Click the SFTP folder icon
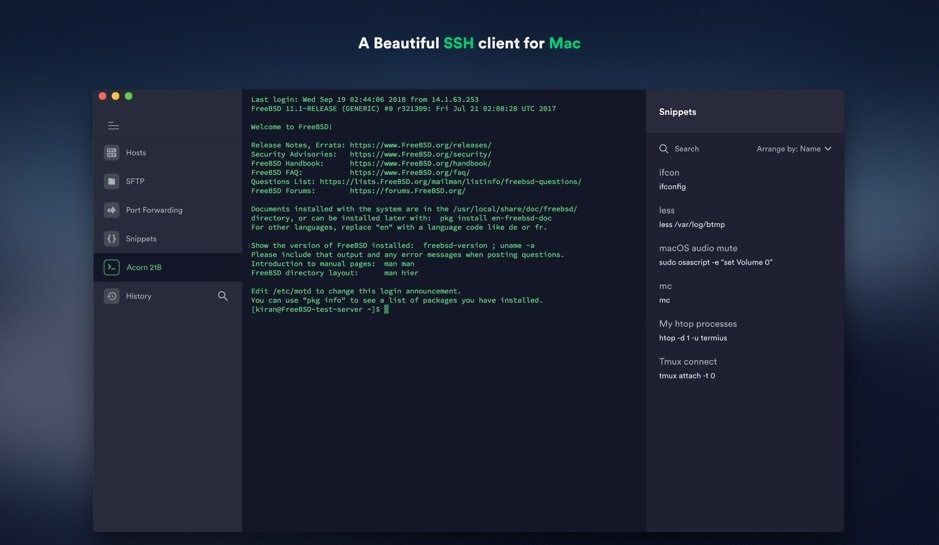Viewport: 939px width, 545px height. [112, 181]
